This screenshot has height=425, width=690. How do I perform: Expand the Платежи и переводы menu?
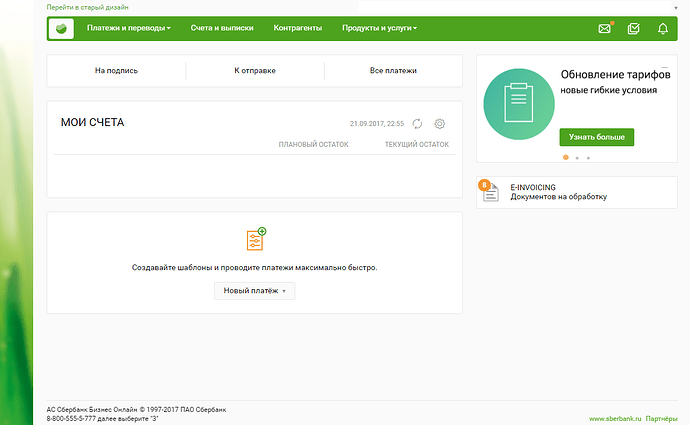(128, 28)
